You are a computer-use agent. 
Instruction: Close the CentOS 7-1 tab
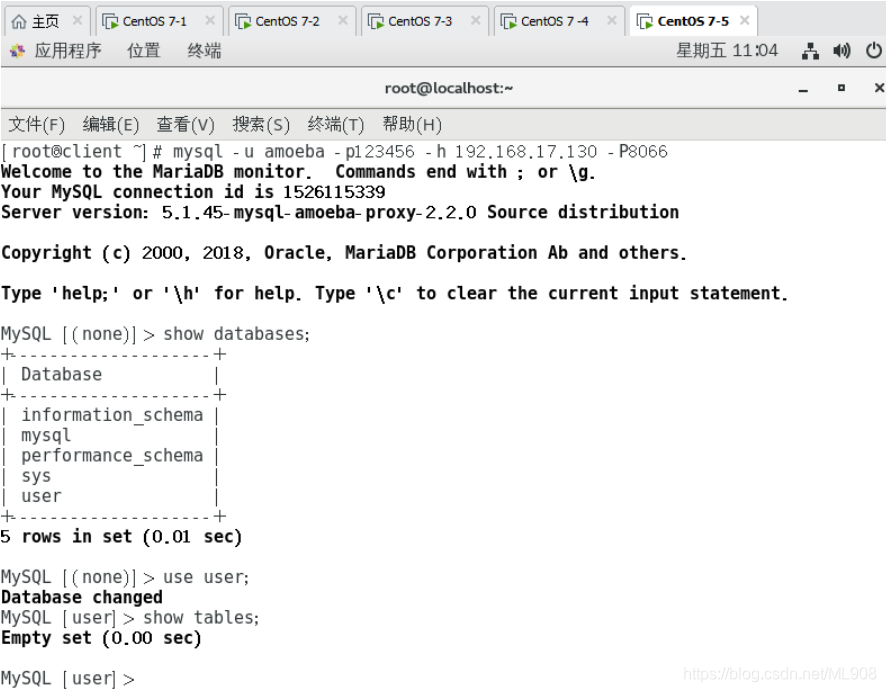click(210, 21)
